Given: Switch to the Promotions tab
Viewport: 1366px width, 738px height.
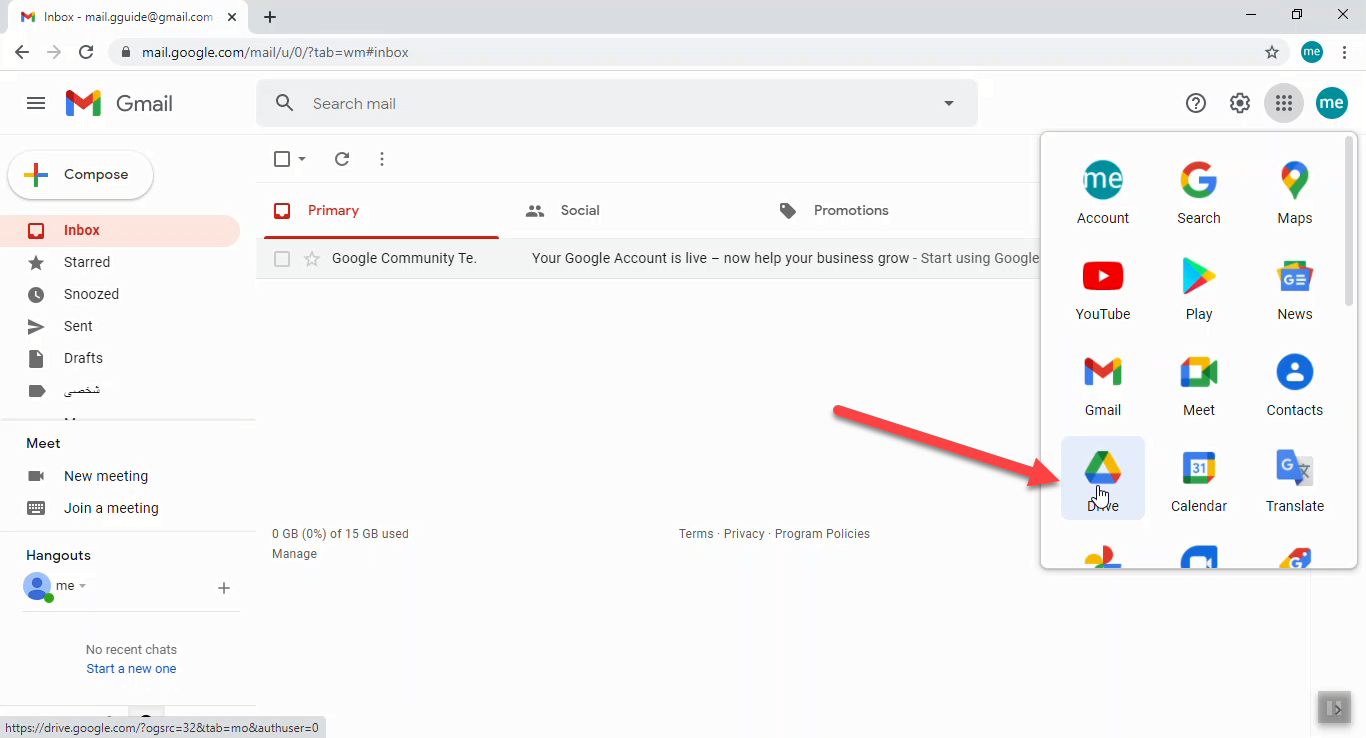Looking at the screenshot, I should click(850, 210).
